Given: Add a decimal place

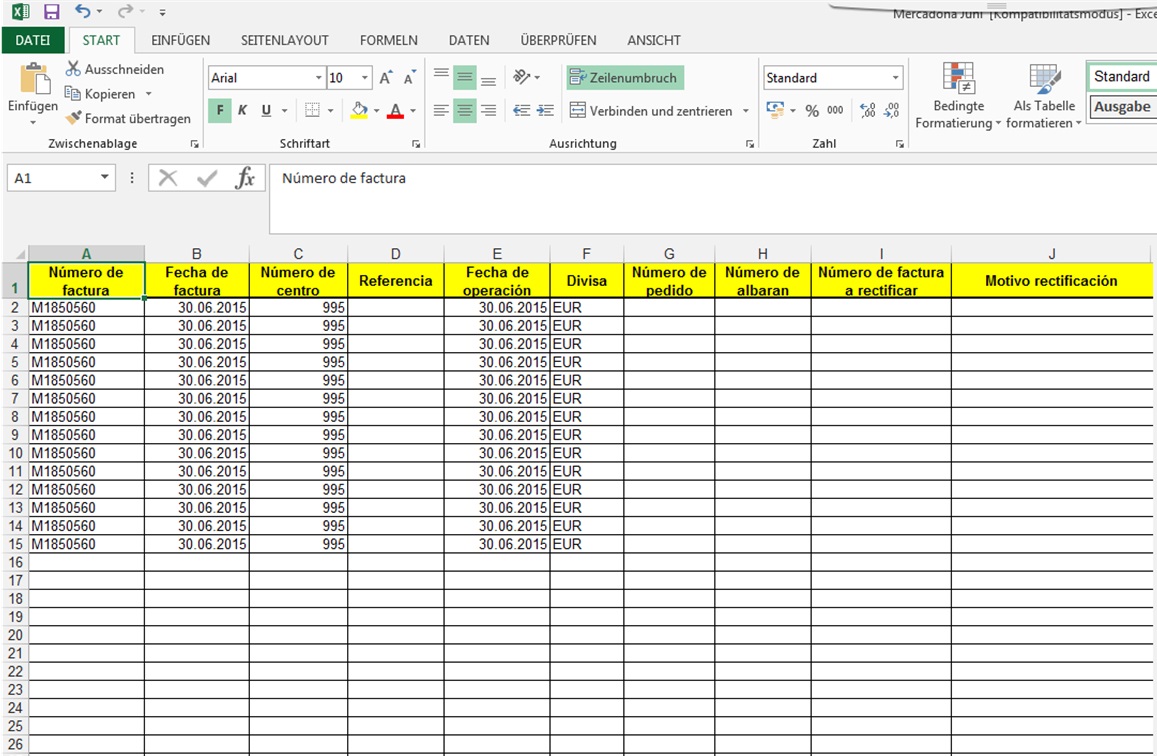Looking at the screenshot, I should coord(868,111).
